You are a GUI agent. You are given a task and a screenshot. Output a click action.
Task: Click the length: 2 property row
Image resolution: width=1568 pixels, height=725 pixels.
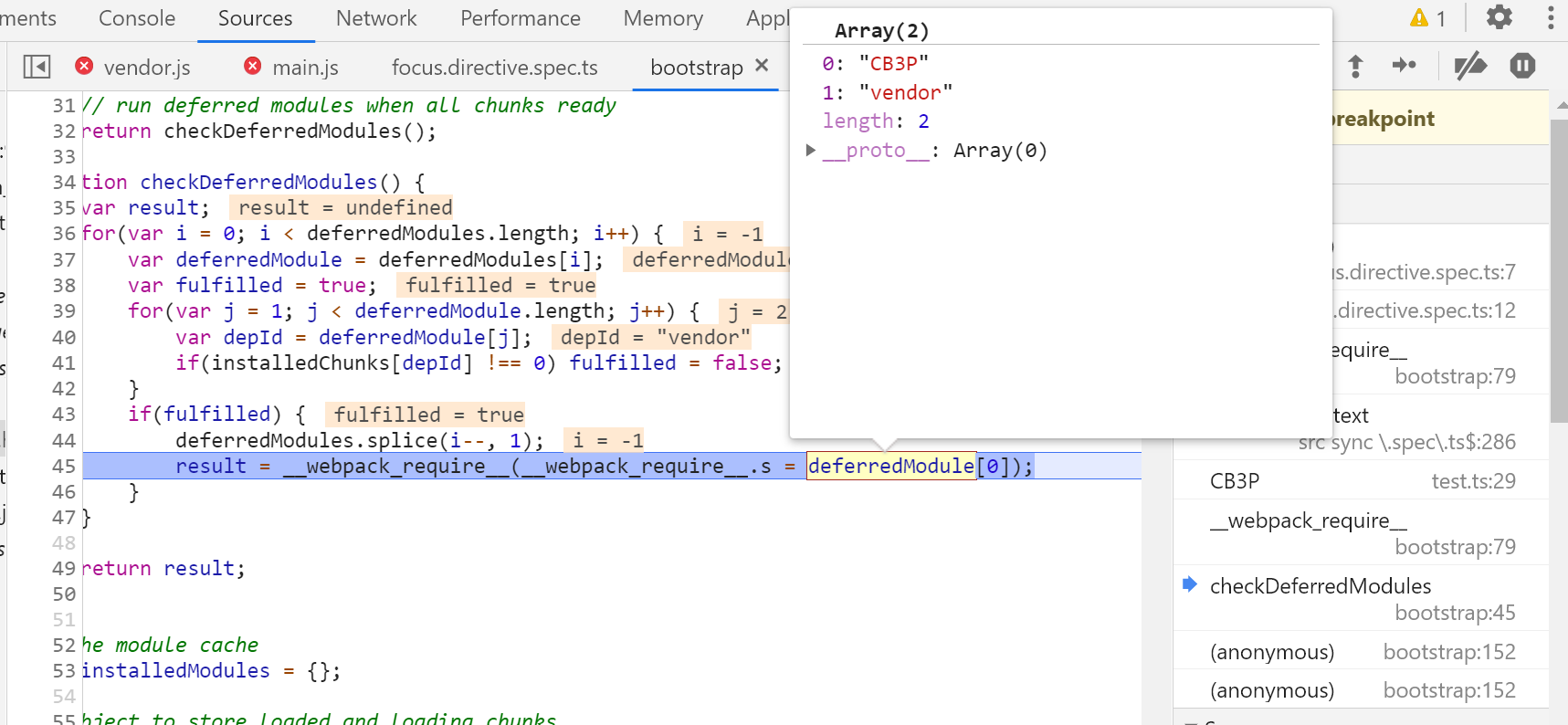(876, 121)
